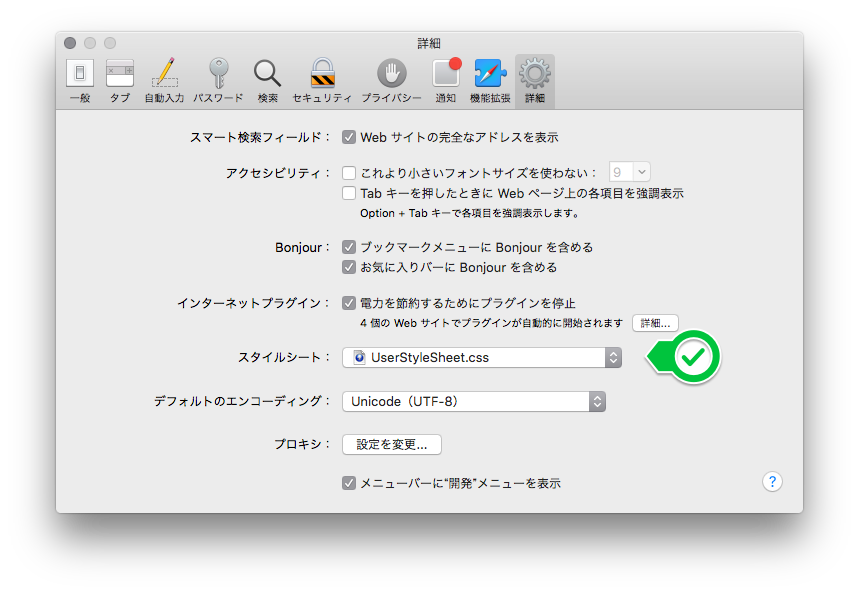
Task: Select the 詳細 (Advanced) gear pane
Action: [535, 81]
